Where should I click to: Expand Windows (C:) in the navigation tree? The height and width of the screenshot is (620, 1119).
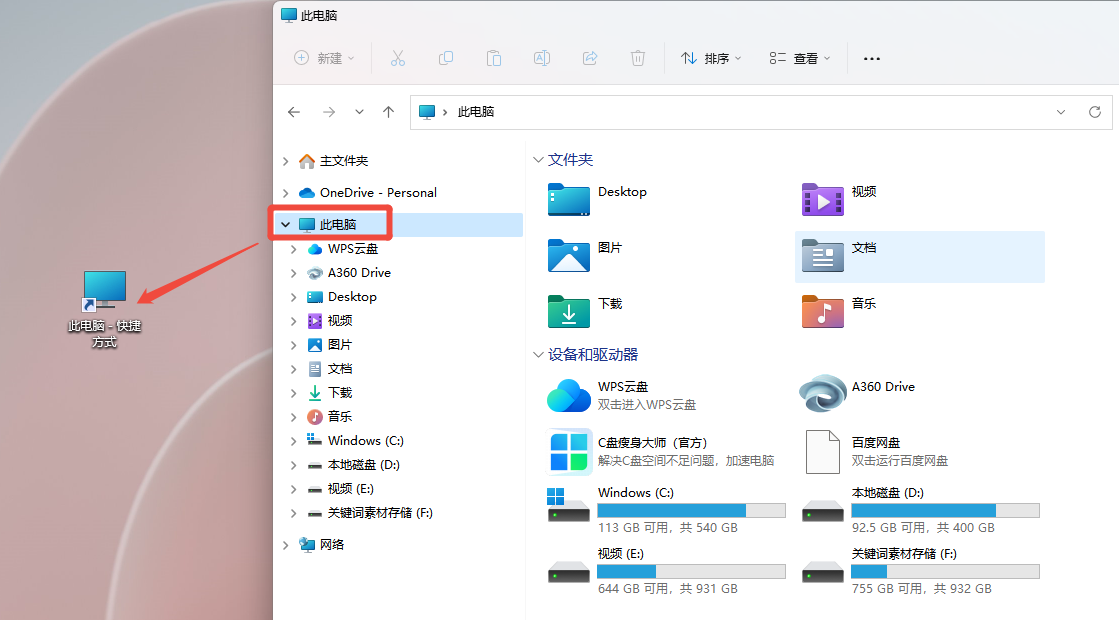point(293,442)
